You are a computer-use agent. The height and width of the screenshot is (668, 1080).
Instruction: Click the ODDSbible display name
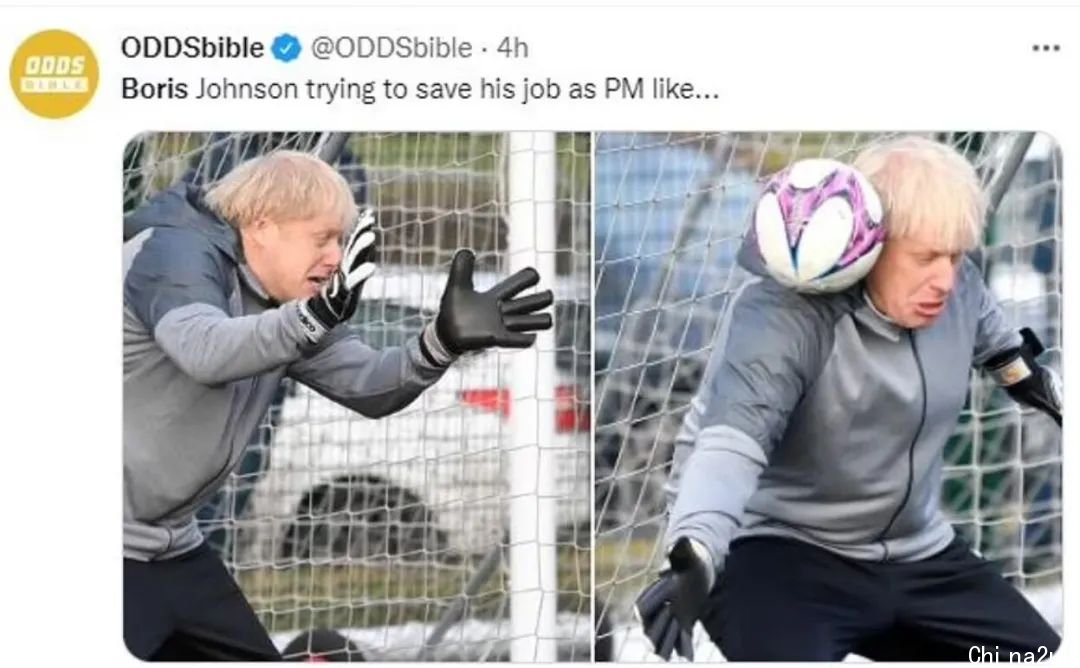click(x=192, y=48)
